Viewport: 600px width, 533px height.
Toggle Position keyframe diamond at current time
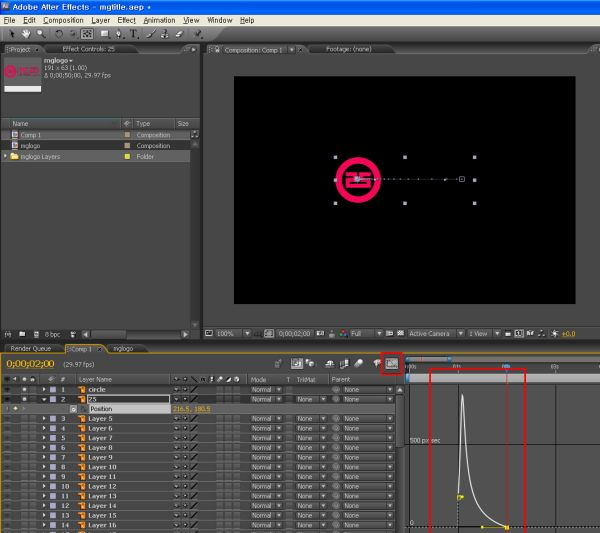[16, 409]
